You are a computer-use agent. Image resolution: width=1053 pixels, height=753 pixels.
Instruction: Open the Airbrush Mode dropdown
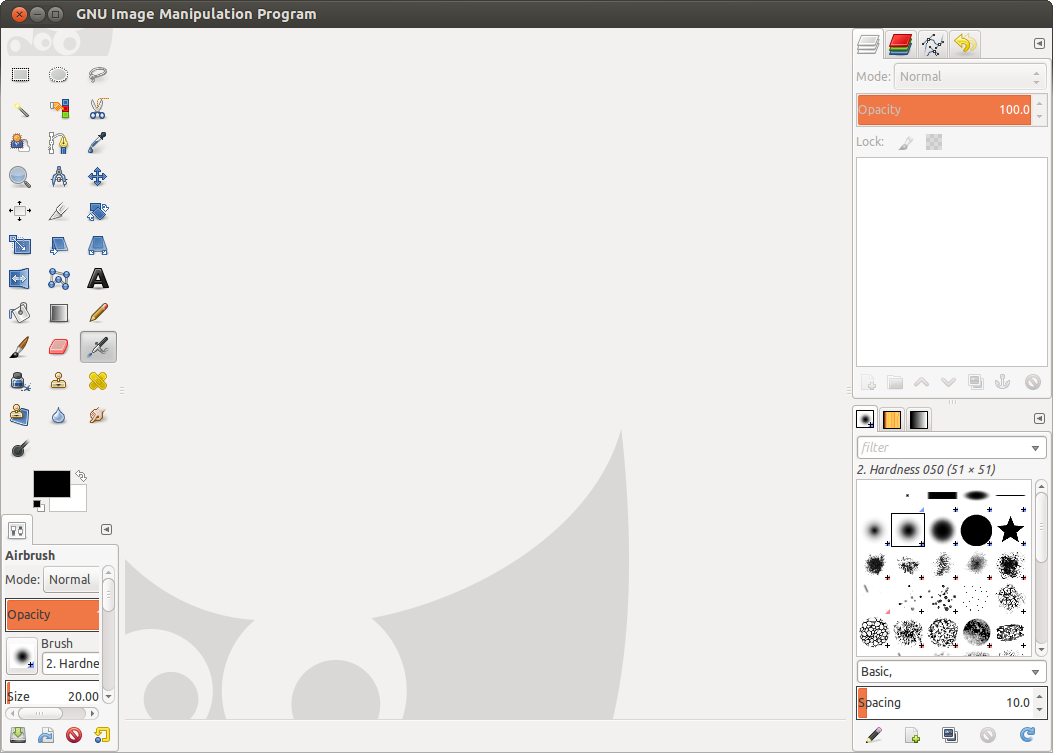pos(70,580)
